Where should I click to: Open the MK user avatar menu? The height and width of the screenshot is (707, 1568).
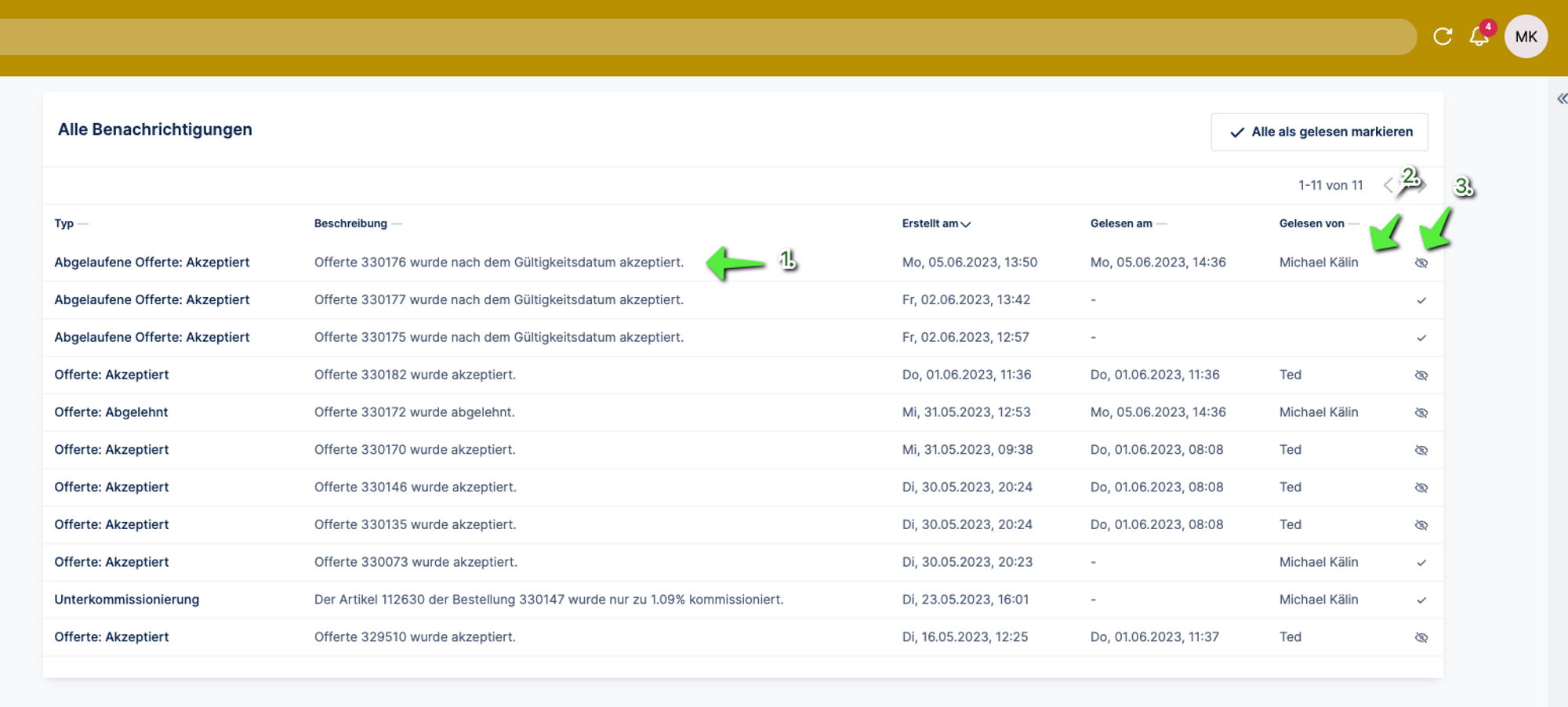tap(1526, 37)
